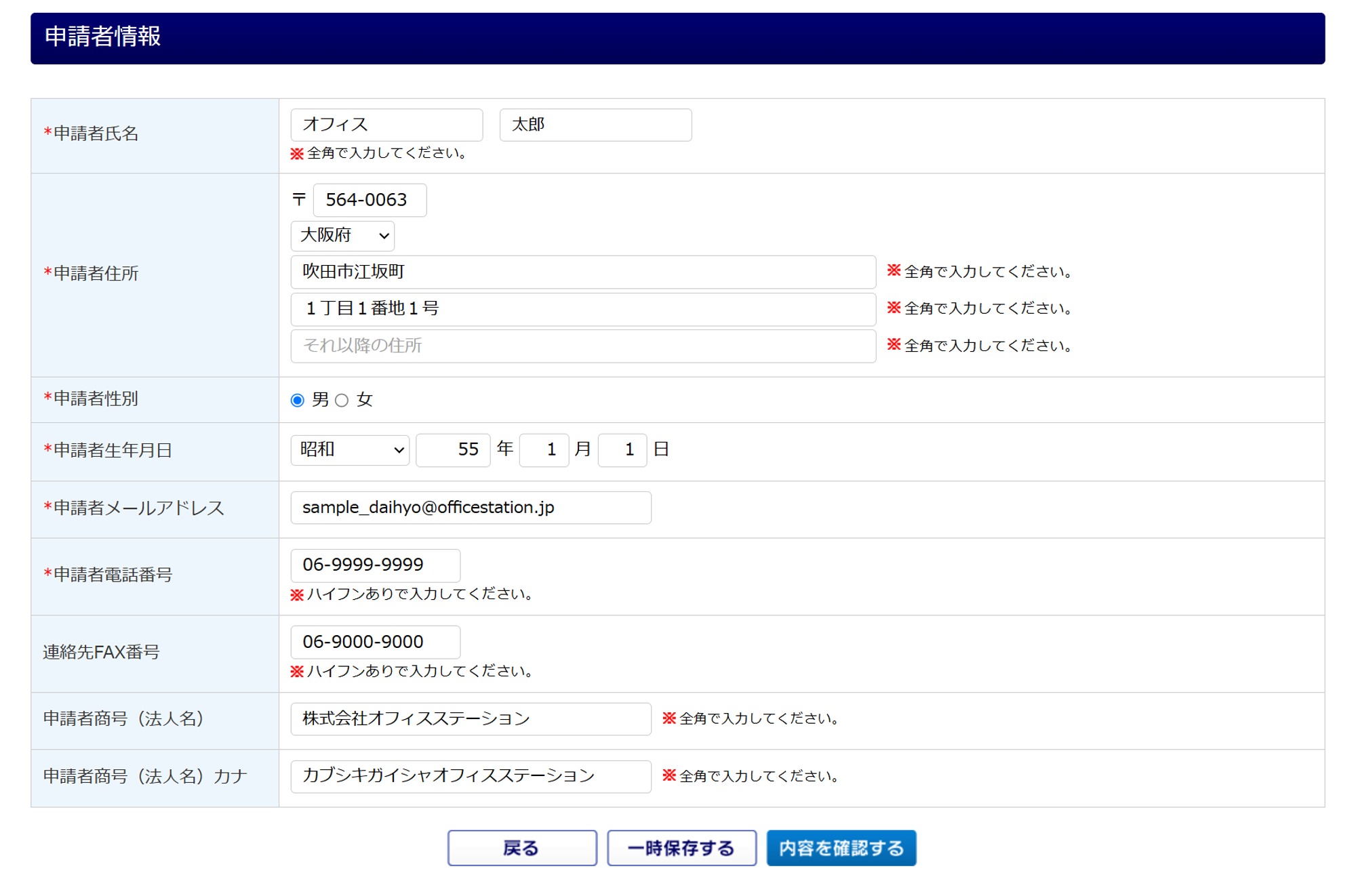Click the given name field containing 太郎

595,125
